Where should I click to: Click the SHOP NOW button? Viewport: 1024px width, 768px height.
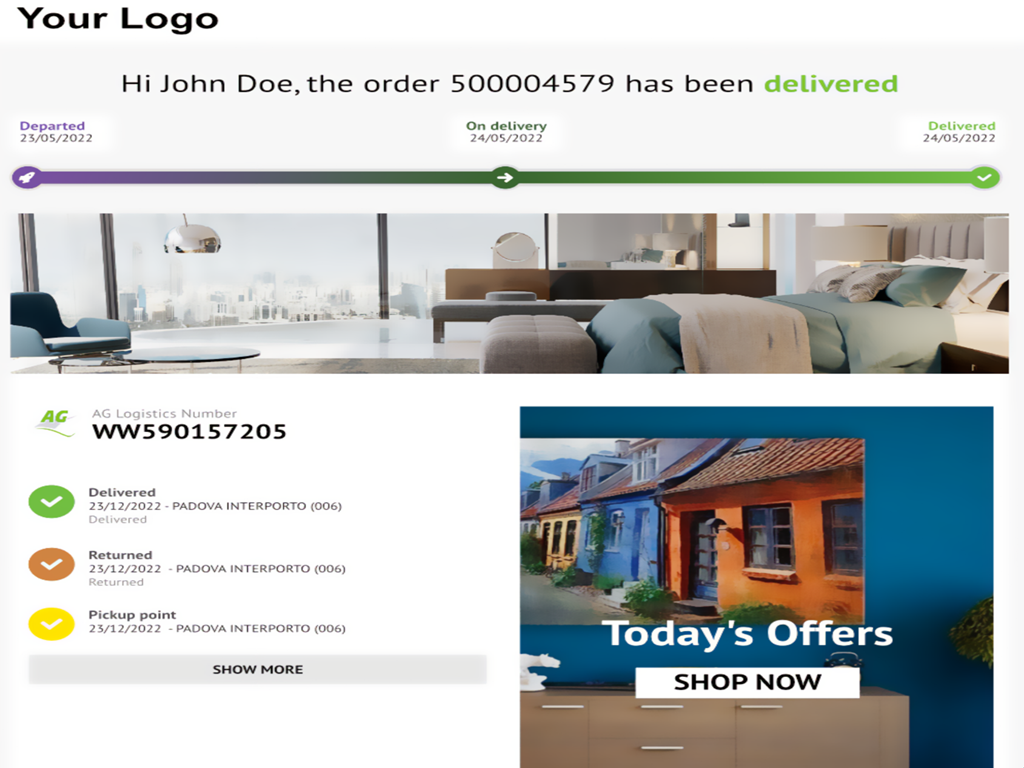click(747, 682)
